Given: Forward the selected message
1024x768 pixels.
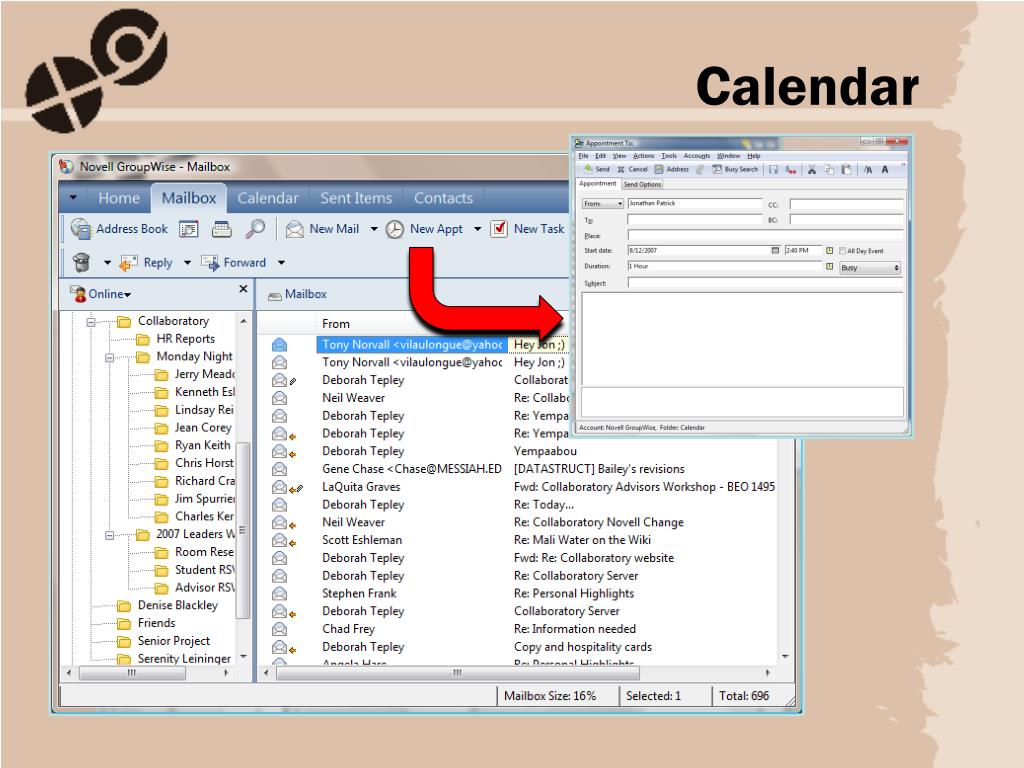Looking at the screenshot, I should (234, 263).
